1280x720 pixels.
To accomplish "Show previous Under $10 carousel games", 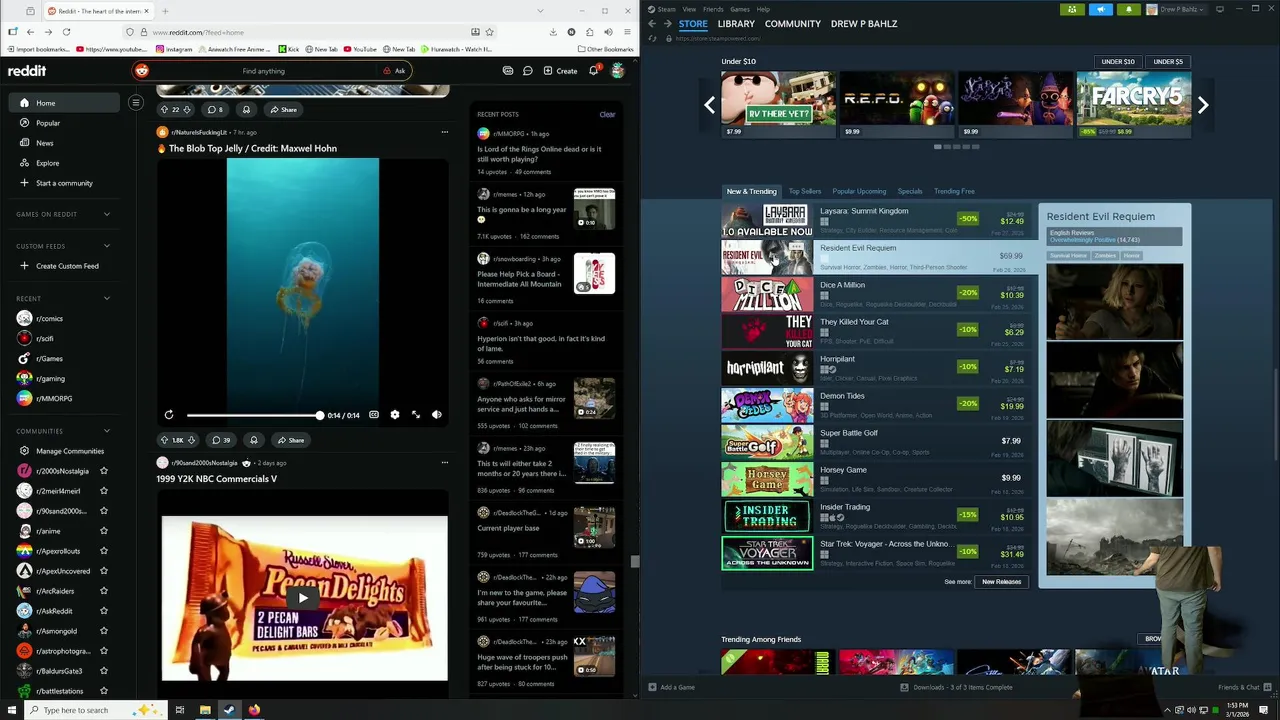I will pyautogui.click(x=709, y=105).
